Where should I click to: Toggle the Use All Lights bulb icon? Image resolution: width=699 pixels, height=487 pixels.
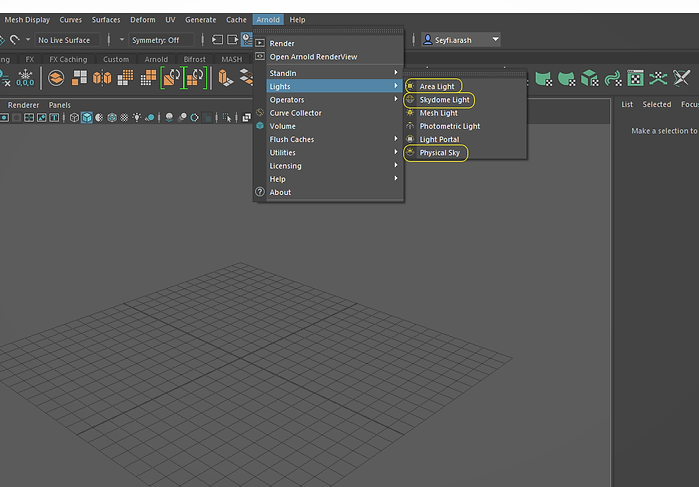137,117
